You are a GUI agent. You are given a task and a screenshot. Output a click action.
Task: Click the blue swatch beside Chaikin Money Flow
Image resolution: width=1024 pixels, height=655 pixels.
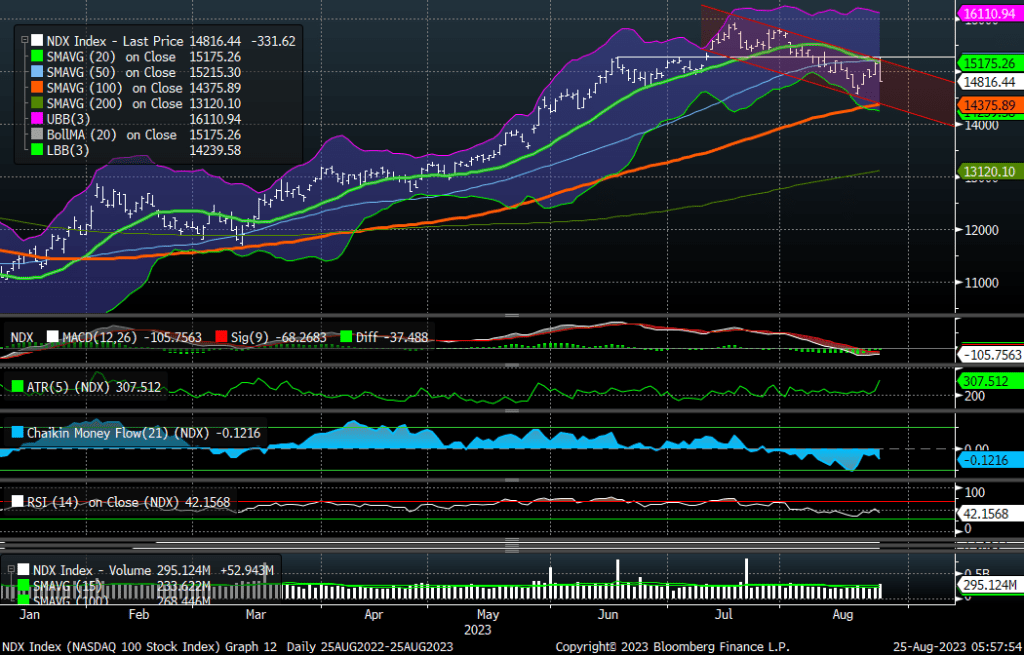pos(18,432)
